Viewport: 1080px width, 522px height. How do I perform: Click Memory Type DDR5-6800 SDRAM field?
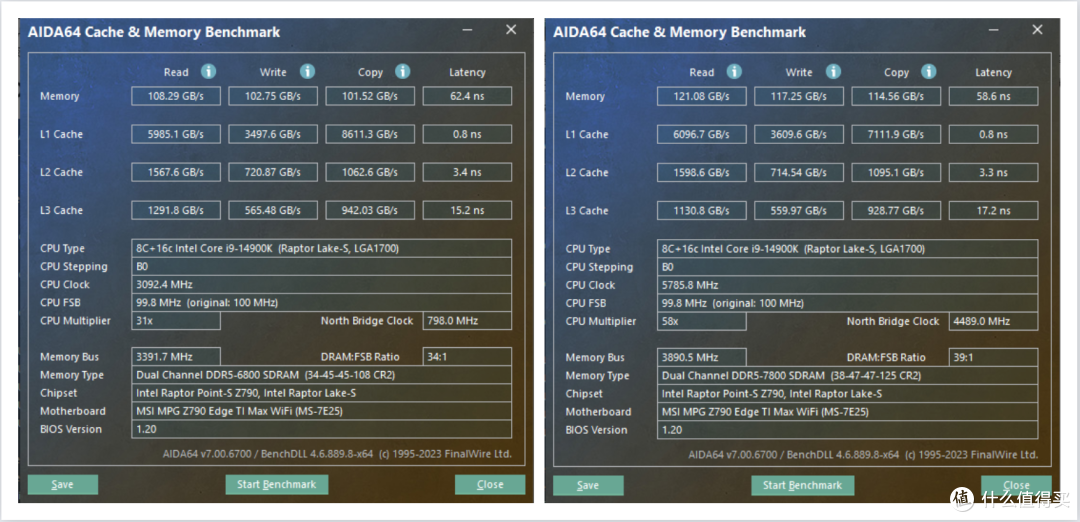point(322,375)
